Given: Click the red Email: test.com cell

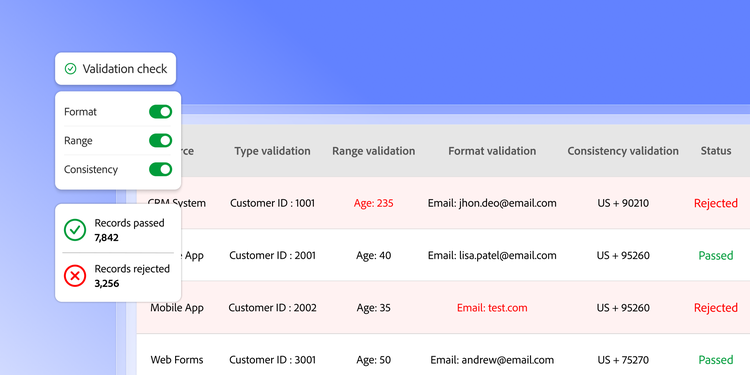Looking at the screenshot, I should (492, 308).
